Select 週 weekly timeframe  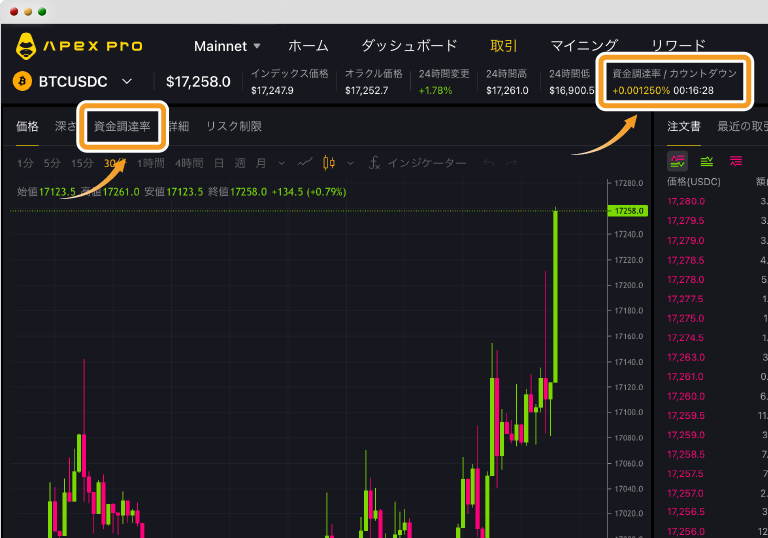coord(240,163)
